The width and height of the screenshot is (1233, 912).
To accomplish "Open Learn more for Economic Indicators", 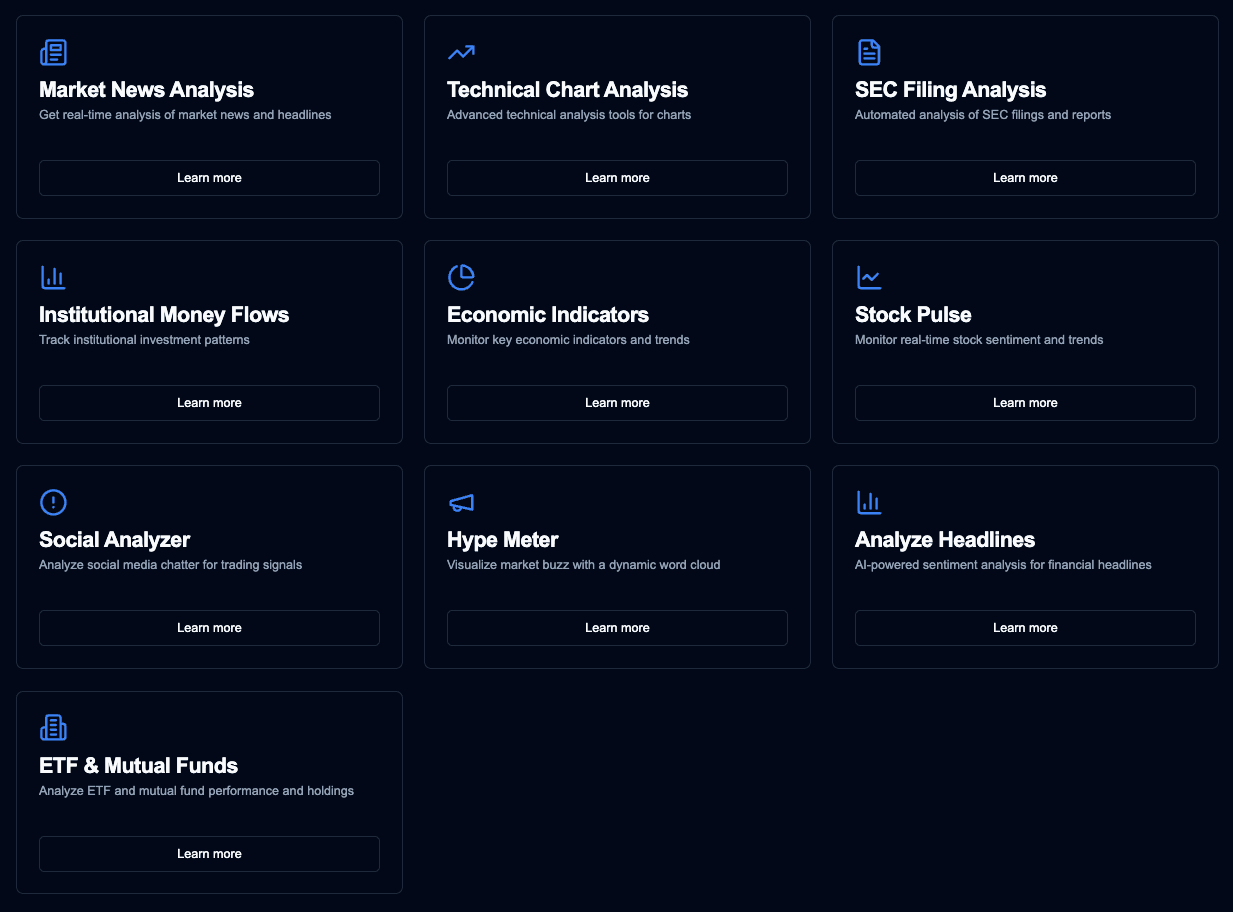I will click(x=617, y=402).
